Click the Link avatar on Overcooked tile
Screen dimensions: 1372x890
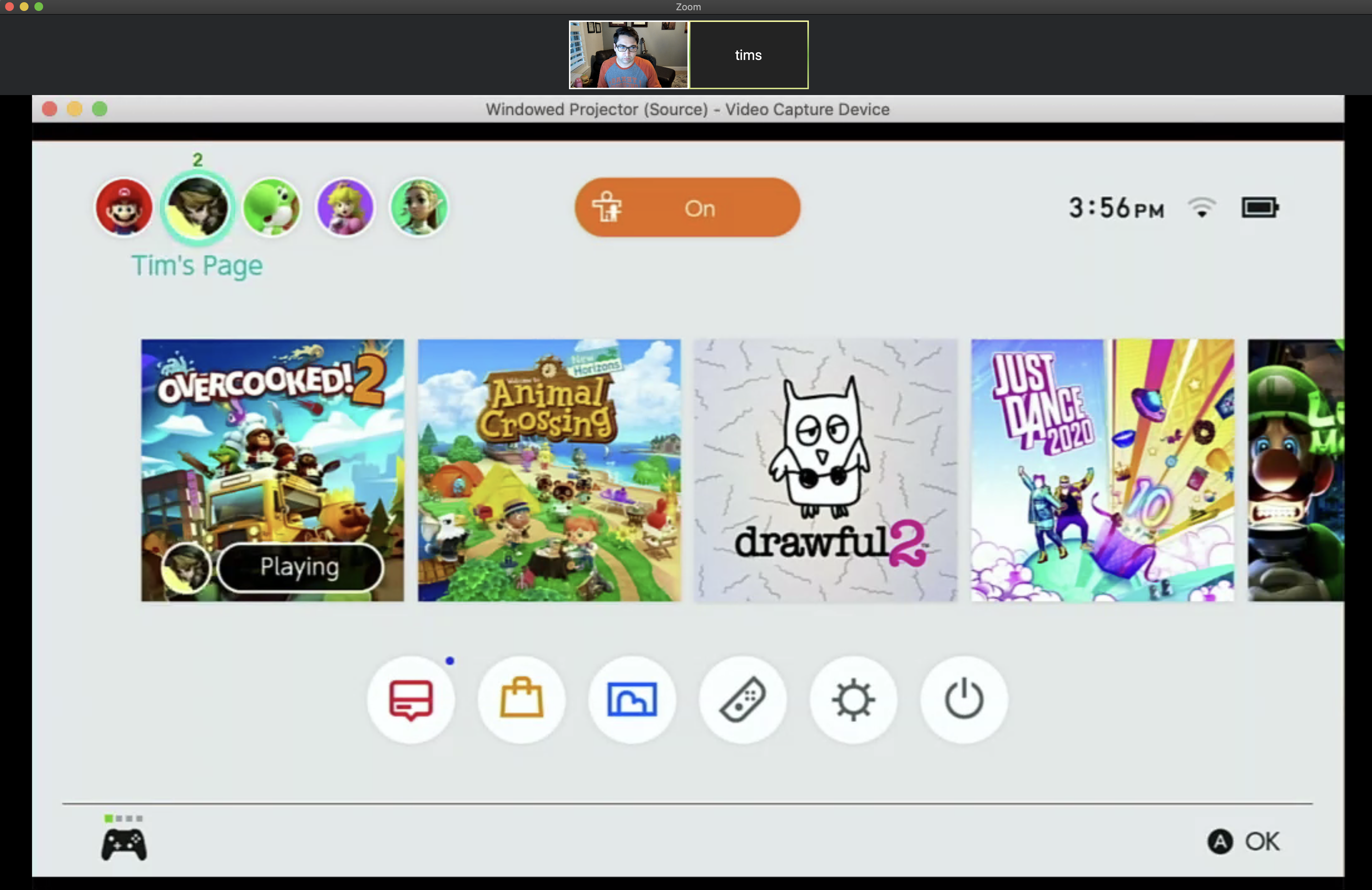coord(186,568)
